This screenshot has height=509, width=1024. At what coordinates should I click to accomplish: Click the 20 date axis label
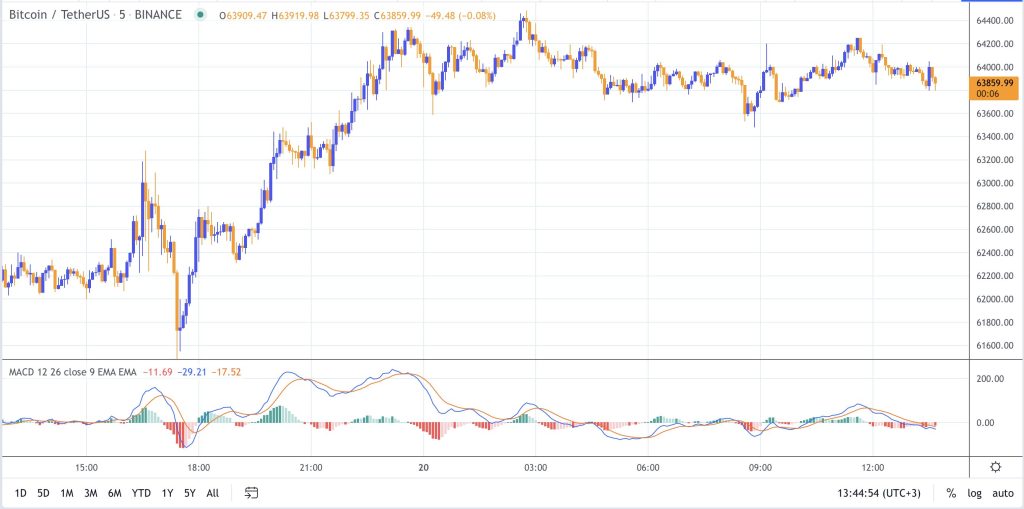click(x=423, y=467)
